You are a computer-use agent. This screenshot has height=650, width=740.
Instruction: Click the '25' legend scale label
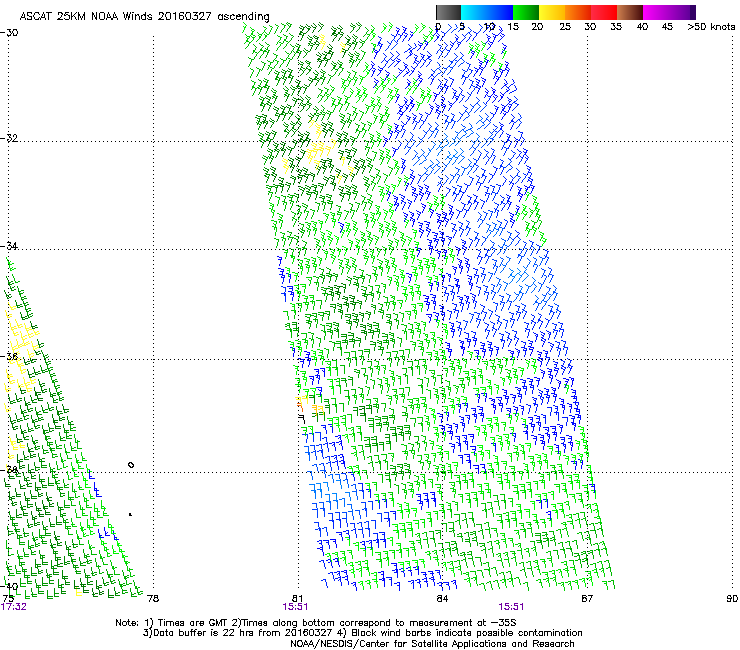coord(565,27)
